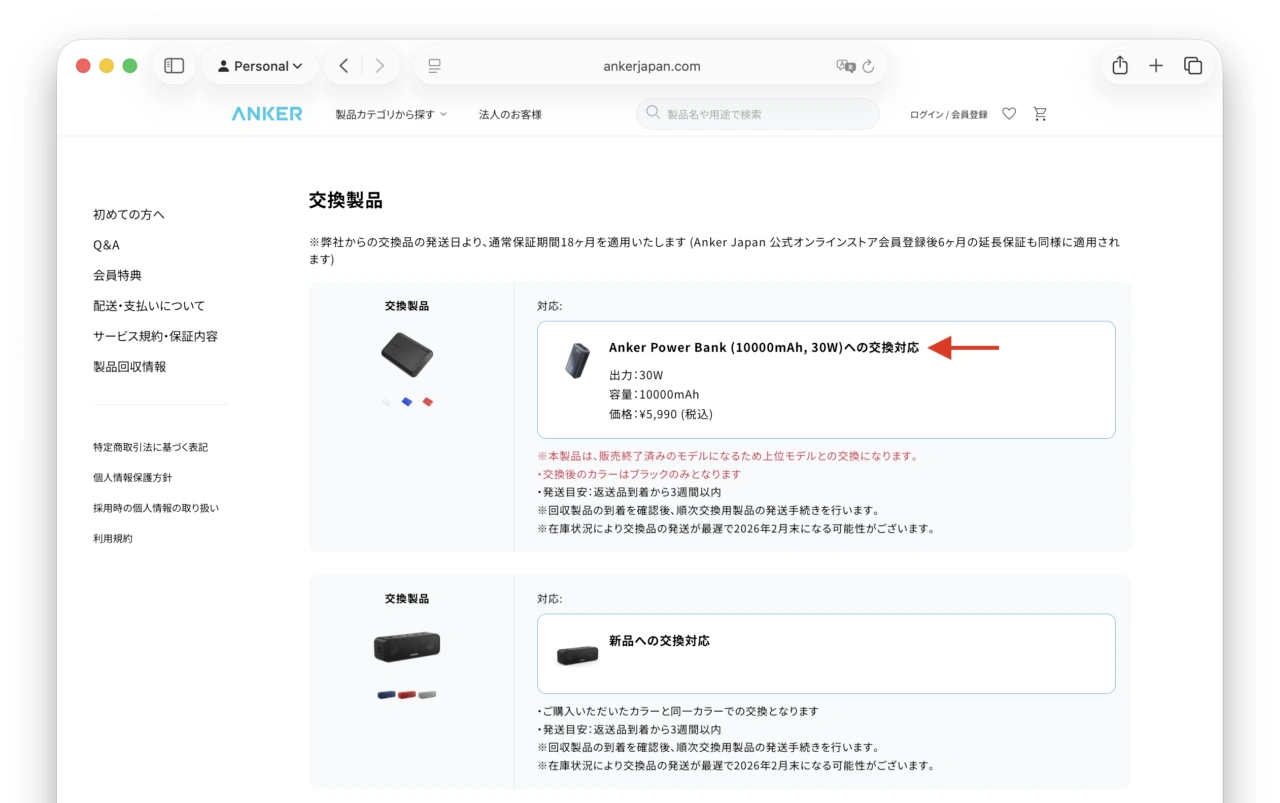Open サービス規約・保証内容 in the sidebar
1280x803 pixels.
click(x=155, y=336)
